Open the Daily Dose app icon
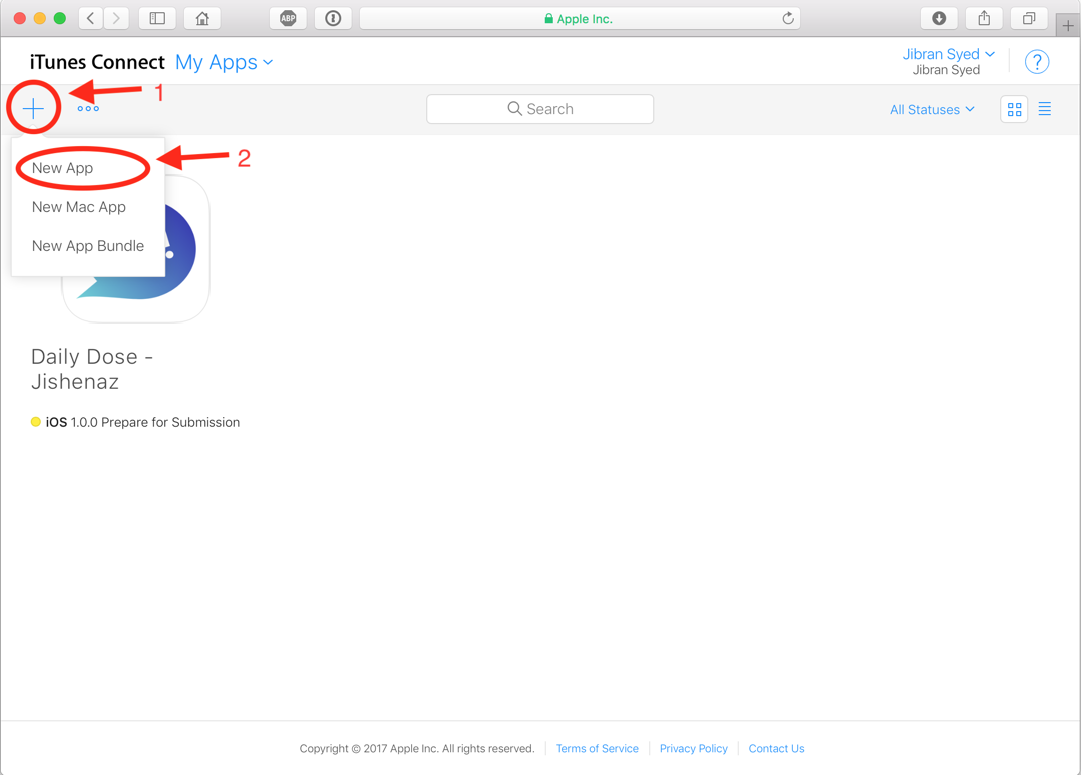Viewport: 1081px width, 775px height. click(136, 249)
